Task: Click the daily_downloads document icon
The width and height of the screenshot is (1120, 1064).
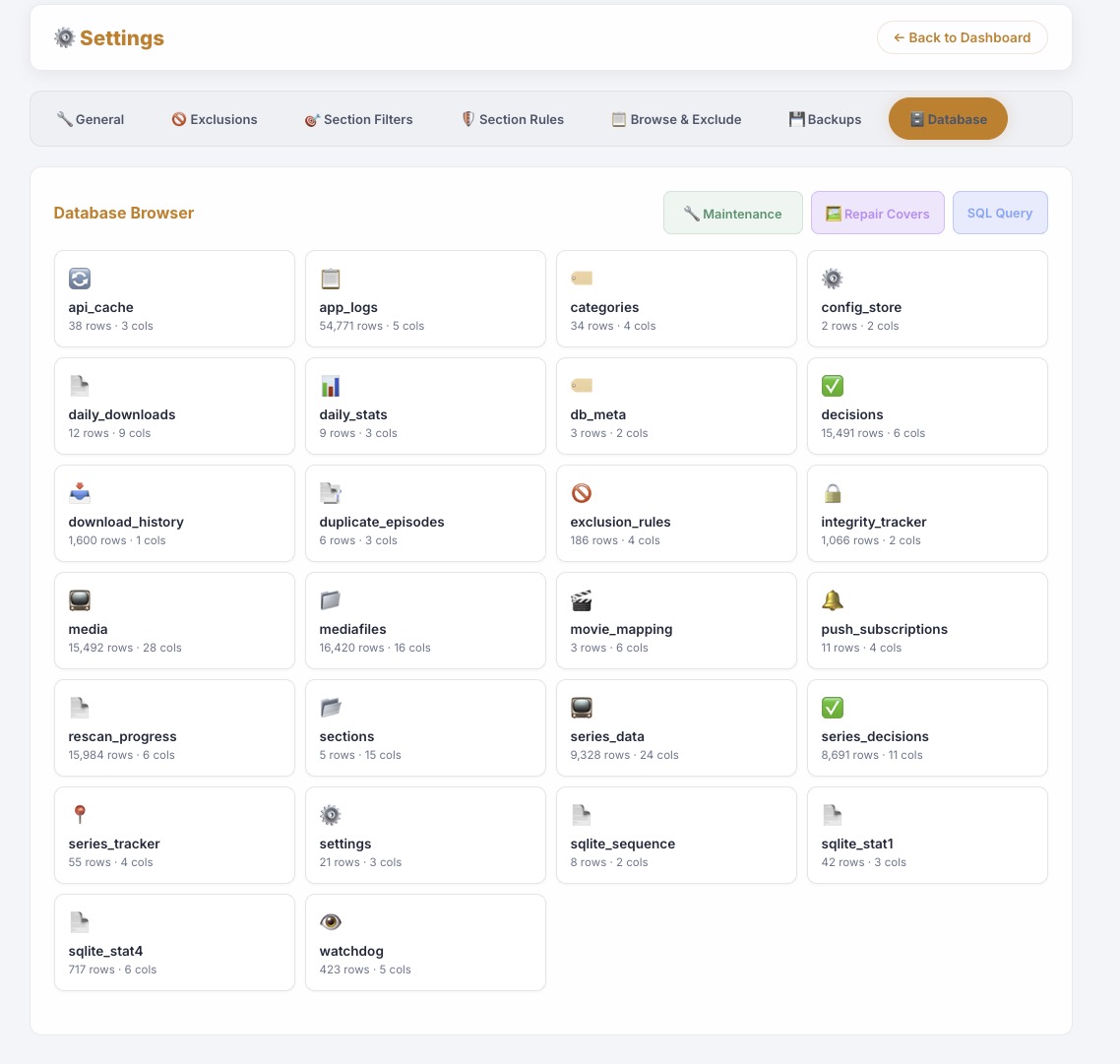Action: [x=80, y=386]
